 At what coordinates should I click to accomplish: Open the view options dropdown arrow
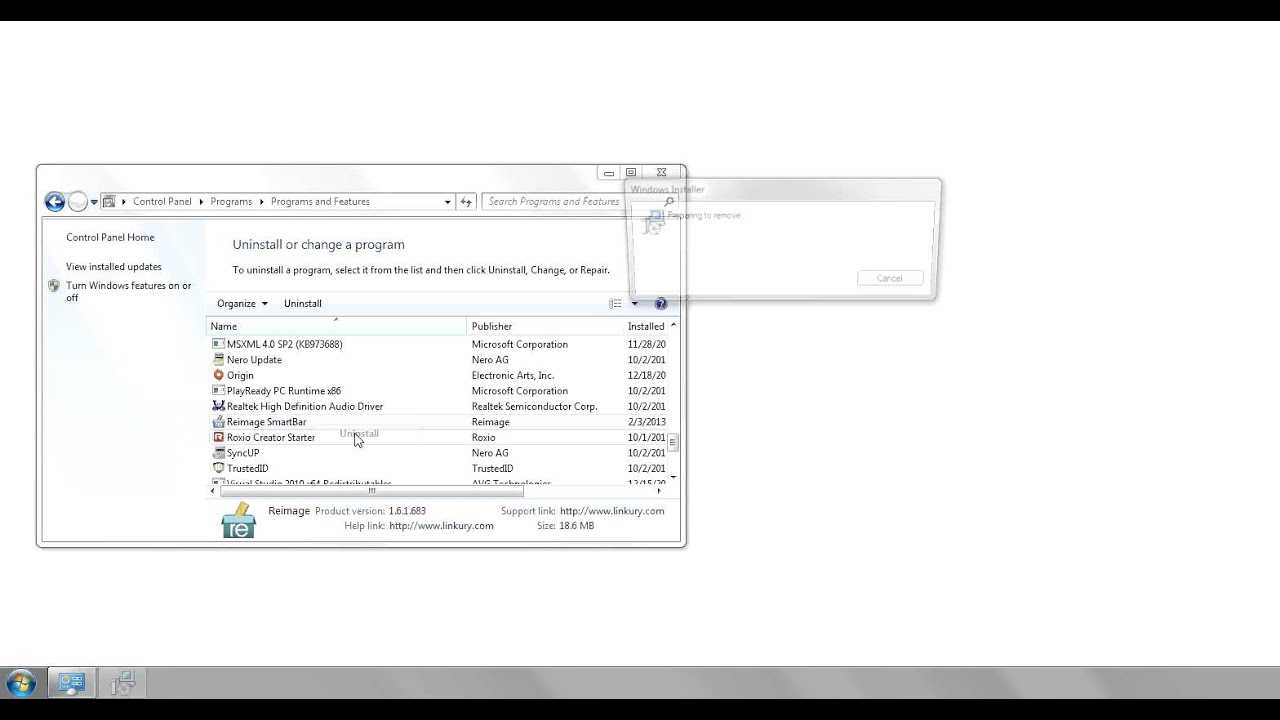(634, 303)
